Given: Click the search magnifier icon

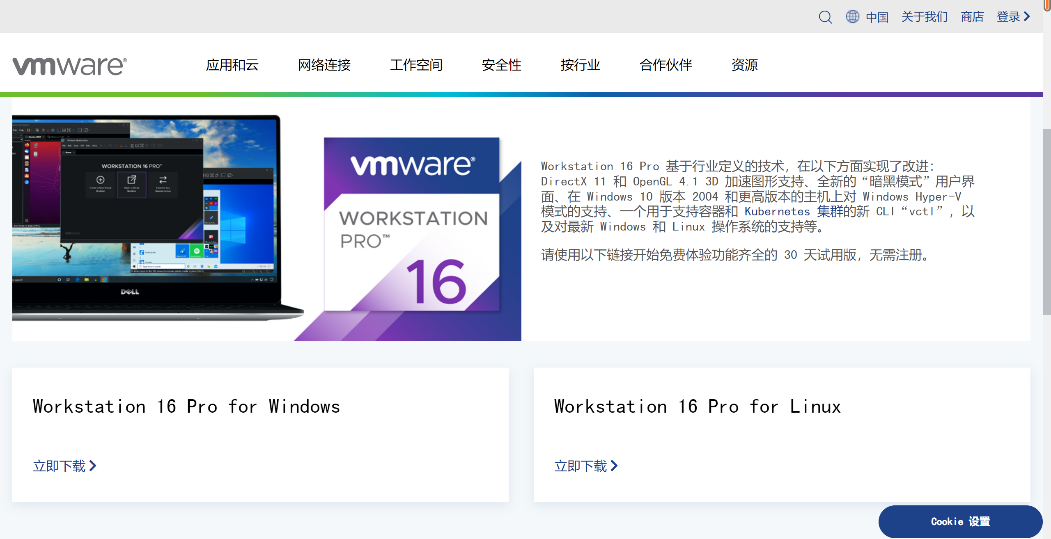Looking at the screenshot, I should [x=825, y=17].
